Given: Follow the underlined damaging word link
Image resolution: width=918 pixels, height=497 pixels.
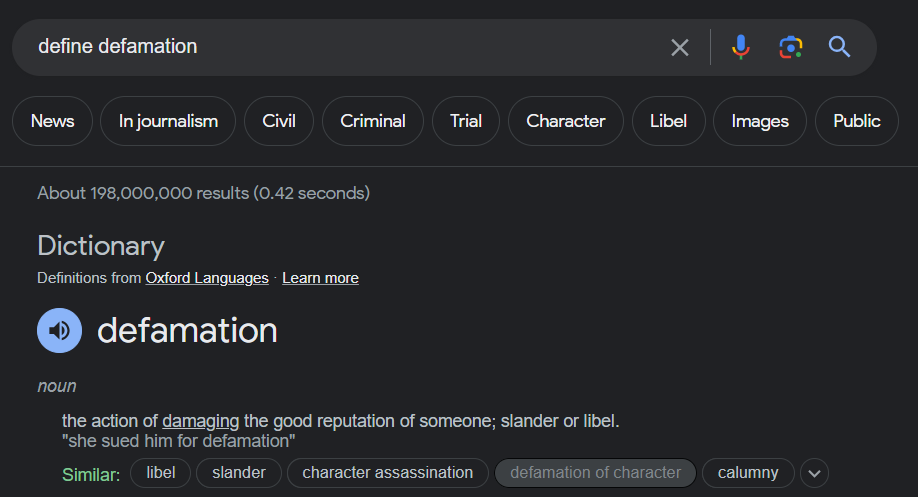Looking at the screenshot, I should (x=200, y=421).
